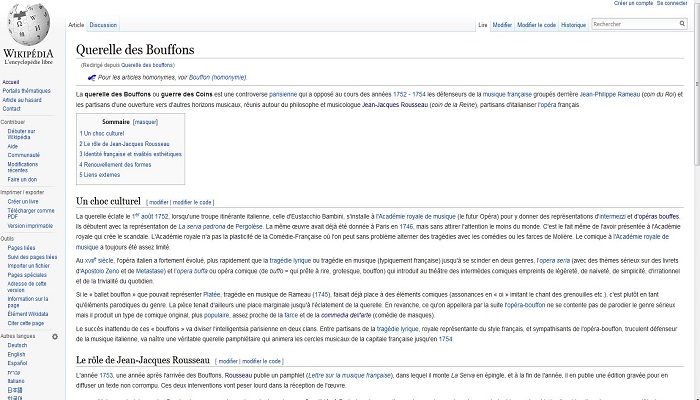
Task: Click the magnifying glass search icon
Action: (682, 24)
